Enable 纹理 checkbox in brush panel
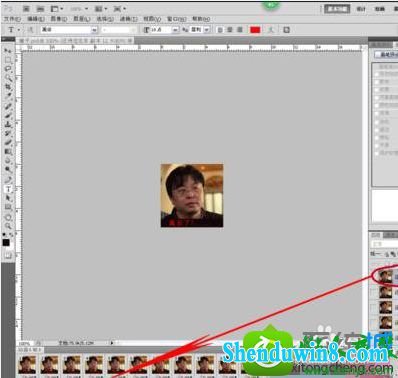 pos(378,90)
